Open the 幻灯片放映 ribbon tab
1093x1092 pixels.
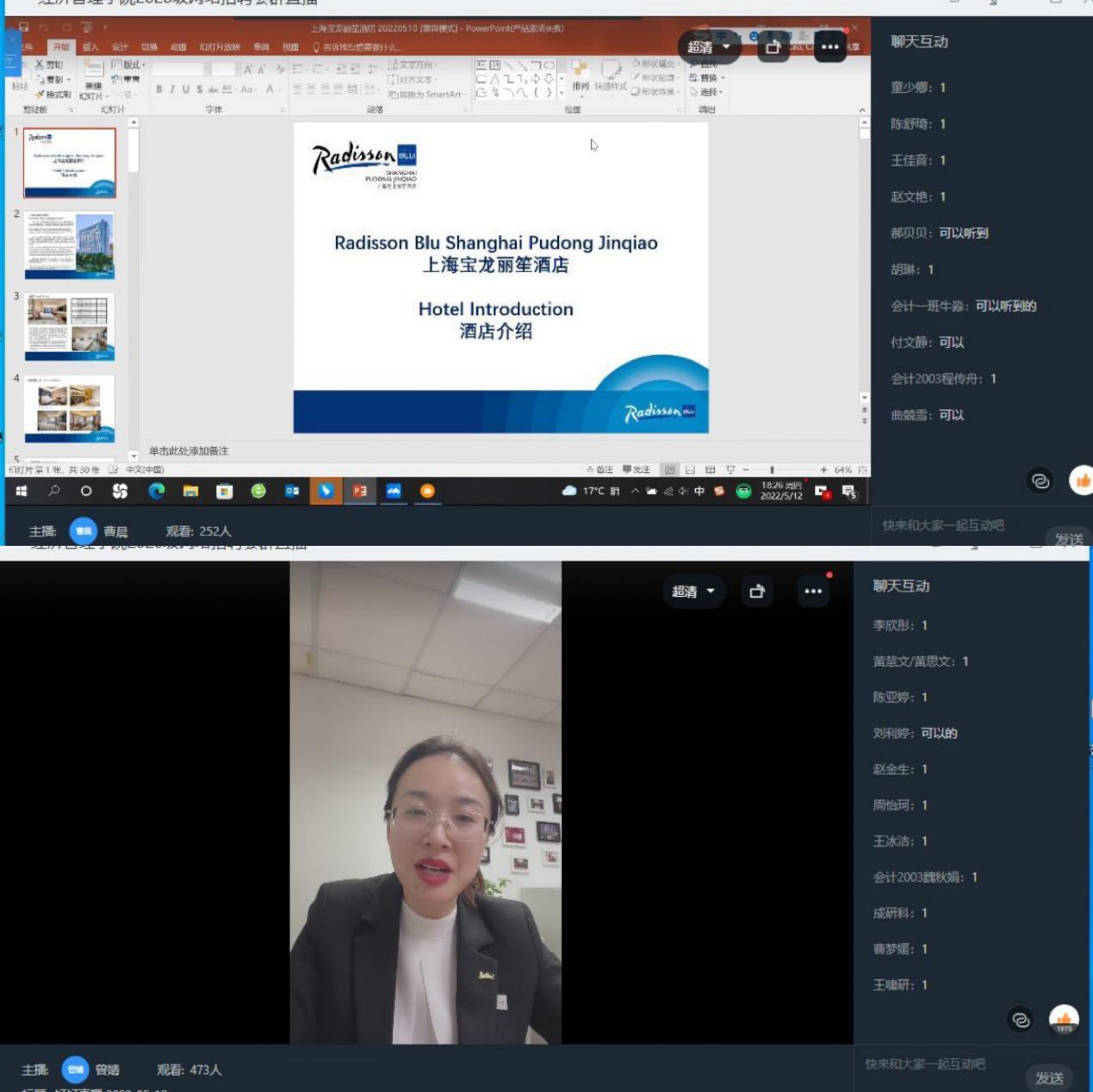(x=220, y=47)
